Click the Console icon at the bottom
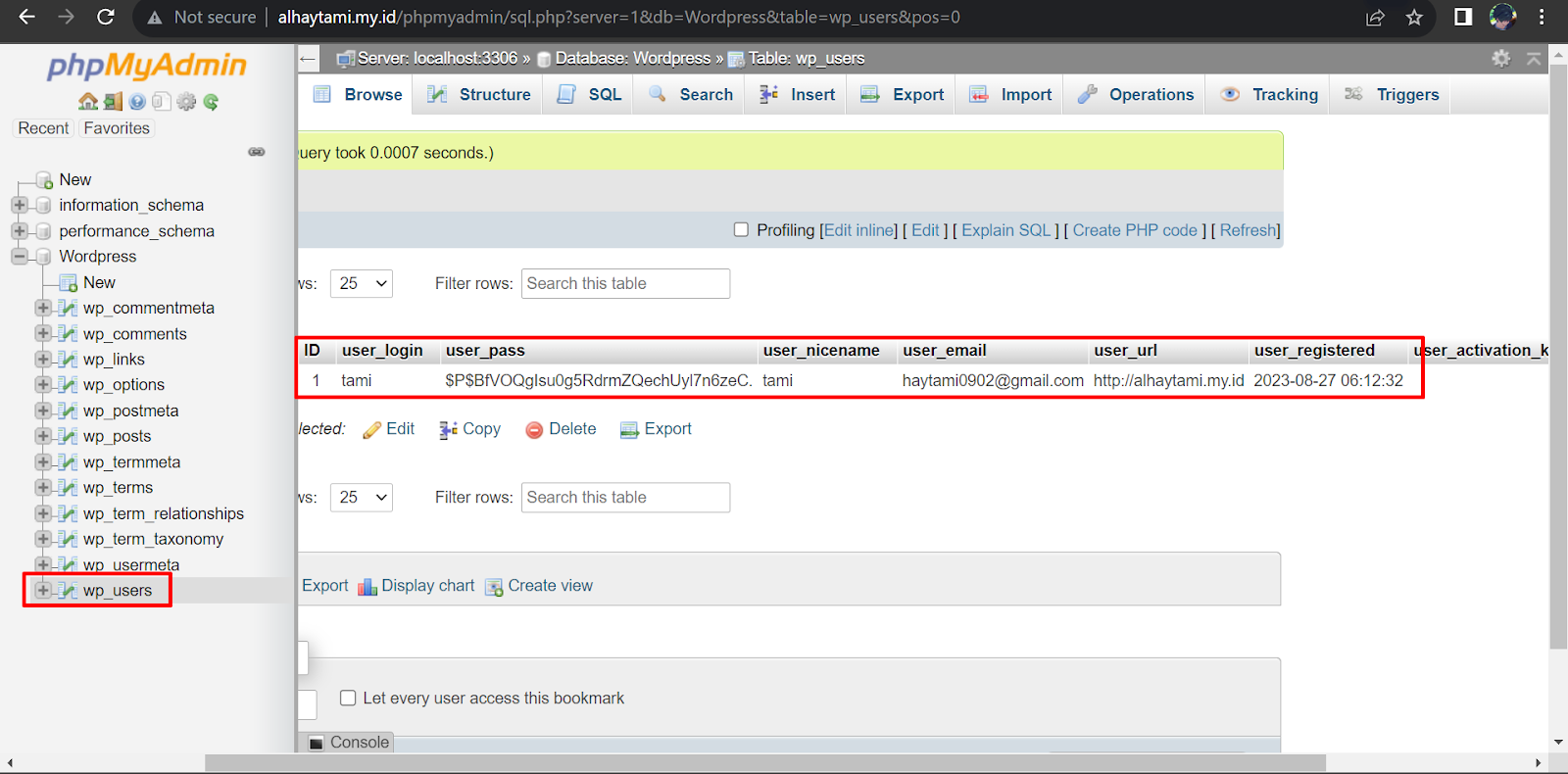The width and height of the screenshot is (1568, 774). [317, 743]
